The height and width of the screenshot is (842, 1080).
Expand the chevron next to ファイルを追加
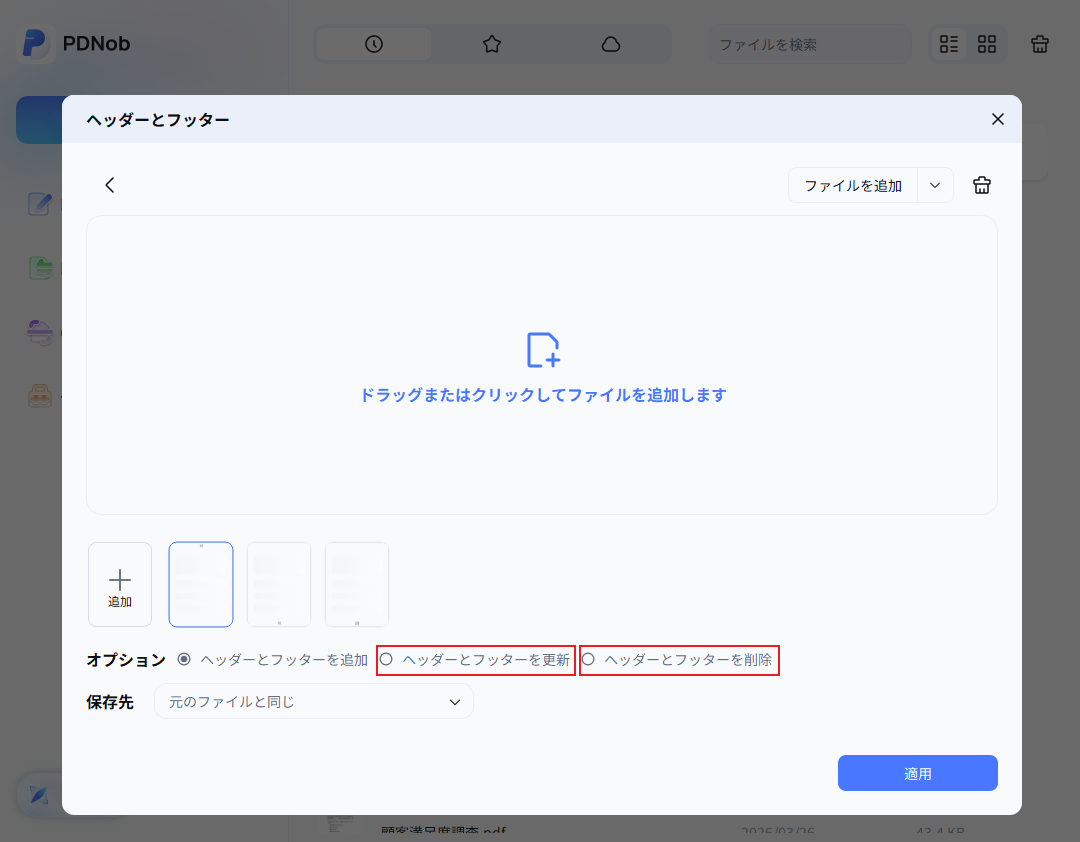pyautogui.click(x=935, y=185)
